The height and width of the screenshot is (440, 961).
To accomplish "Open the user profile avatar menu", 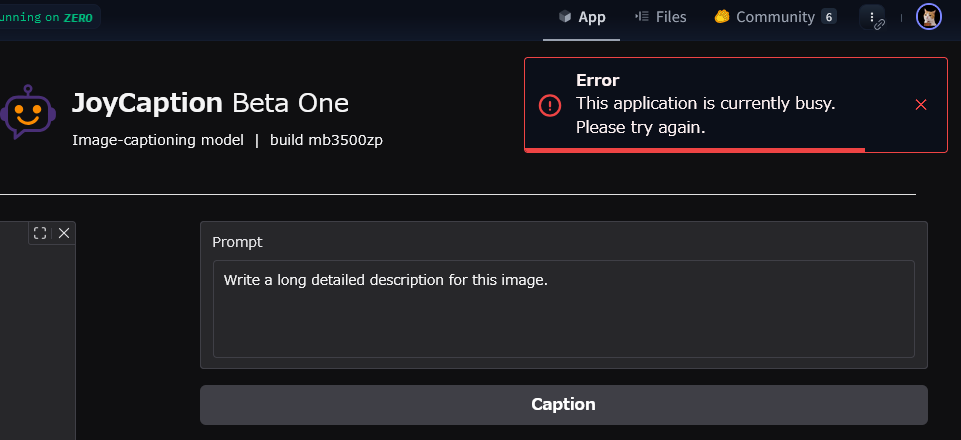I will (x=929, y=17).
